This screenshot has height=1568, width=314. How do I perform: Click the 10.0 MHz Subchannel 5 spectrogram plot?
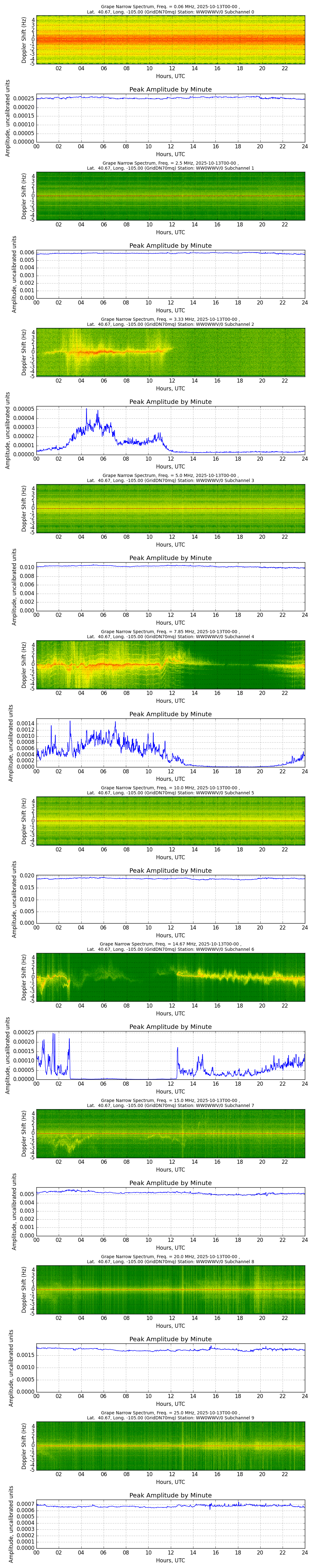(x=170, y=820)
